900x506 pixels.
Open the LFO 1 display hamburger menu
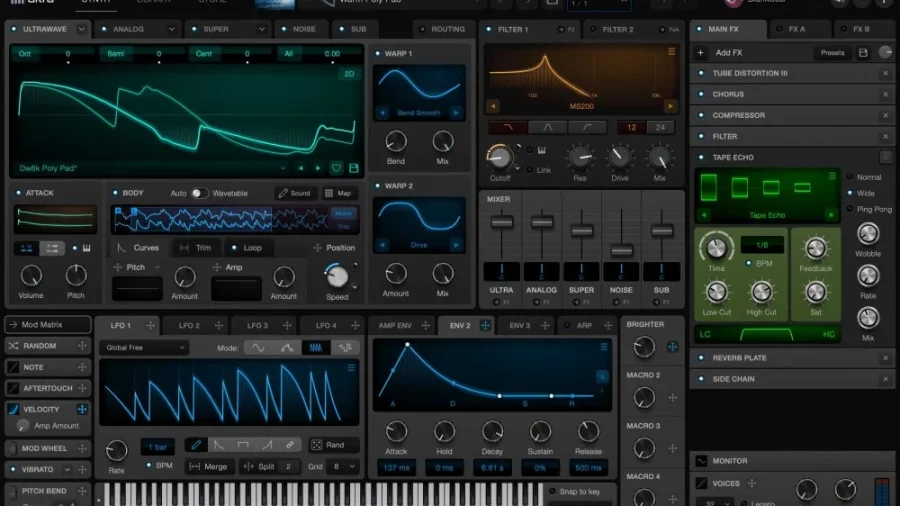351,368
